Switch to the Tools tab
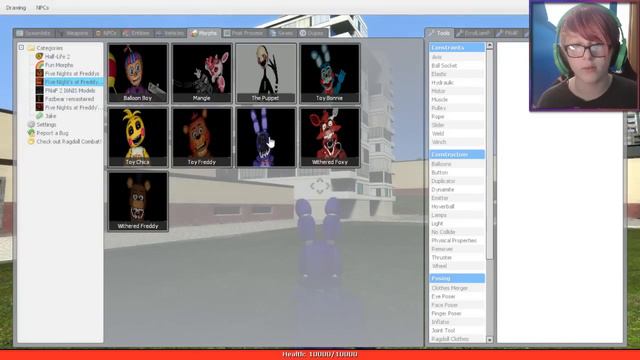640x360 pixels. (439, 33)
